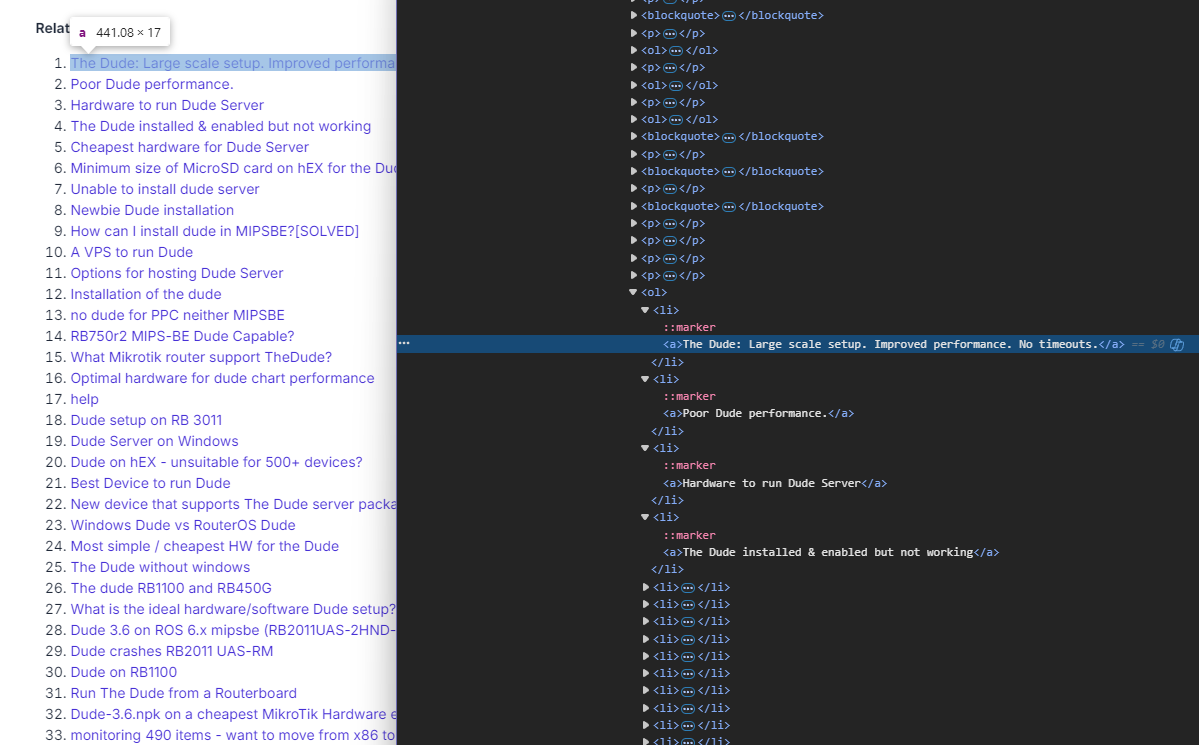Screen dimensions: 1199x745
Task: Open 'Dude on hEX - unsuitable for 500+ devices?' link
Action: [x=216, y=463]
